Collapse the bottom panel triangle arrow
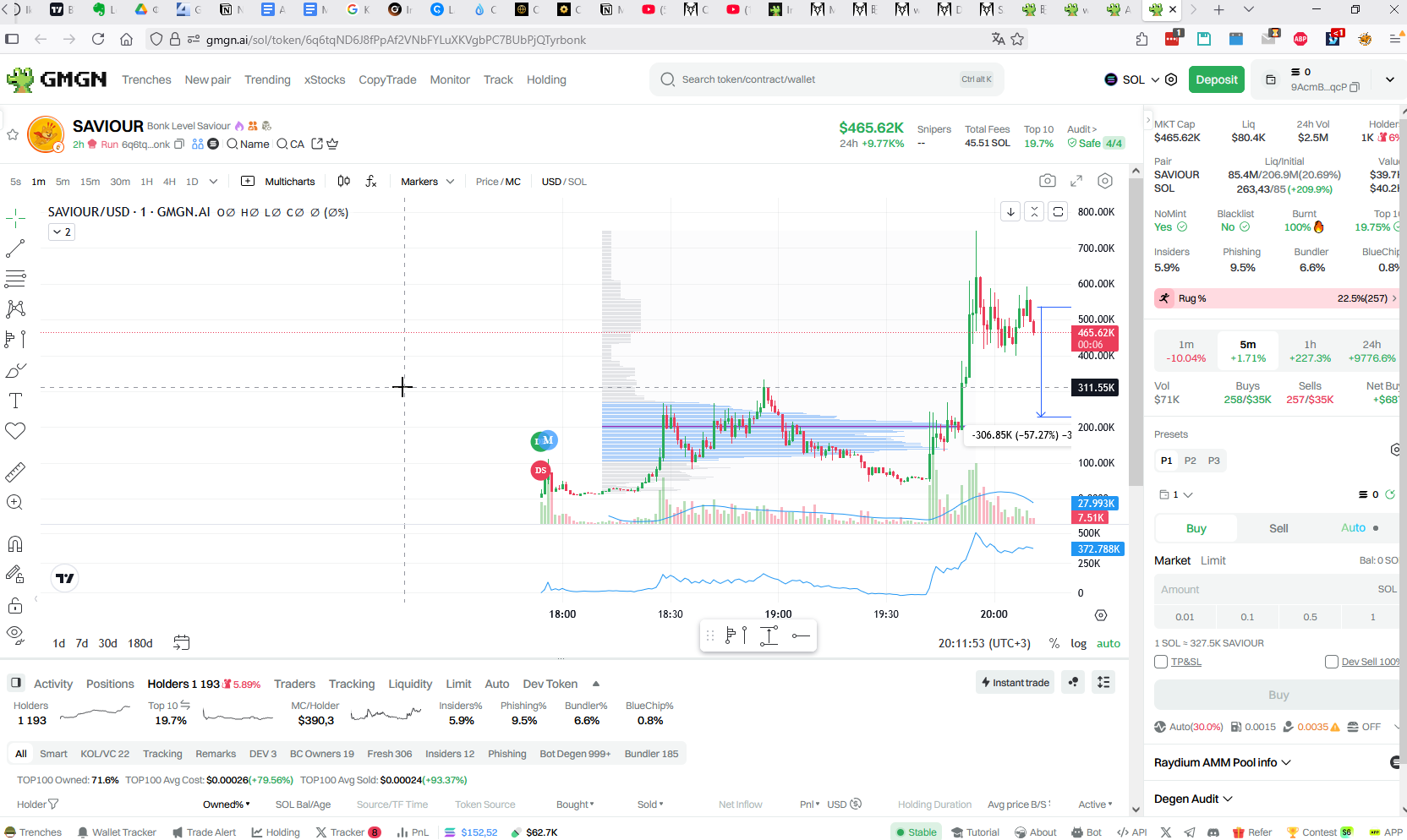The height and width of the screenshot is (840, 1407). coord(596,684)
